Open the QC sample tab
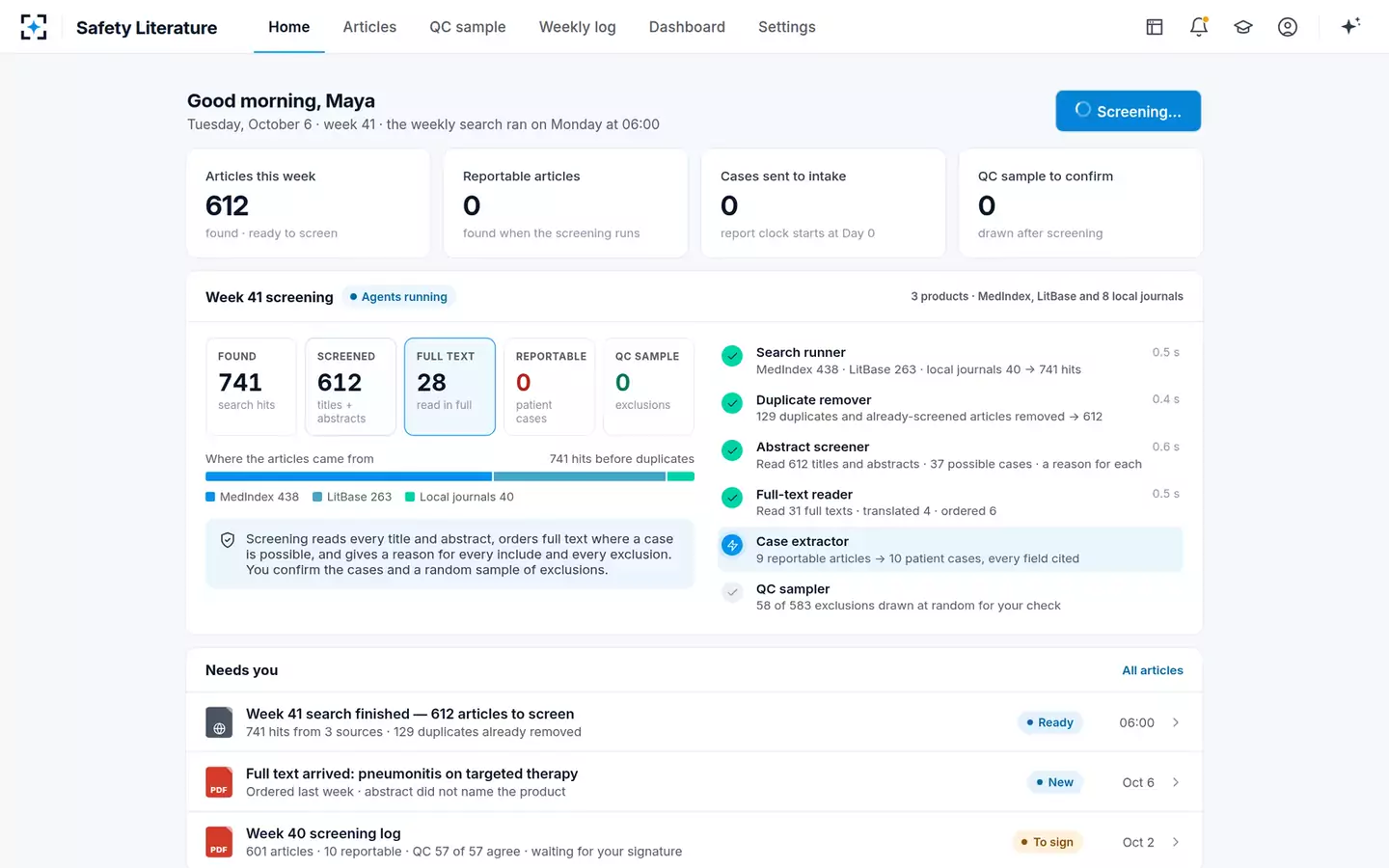 point(468,27)
